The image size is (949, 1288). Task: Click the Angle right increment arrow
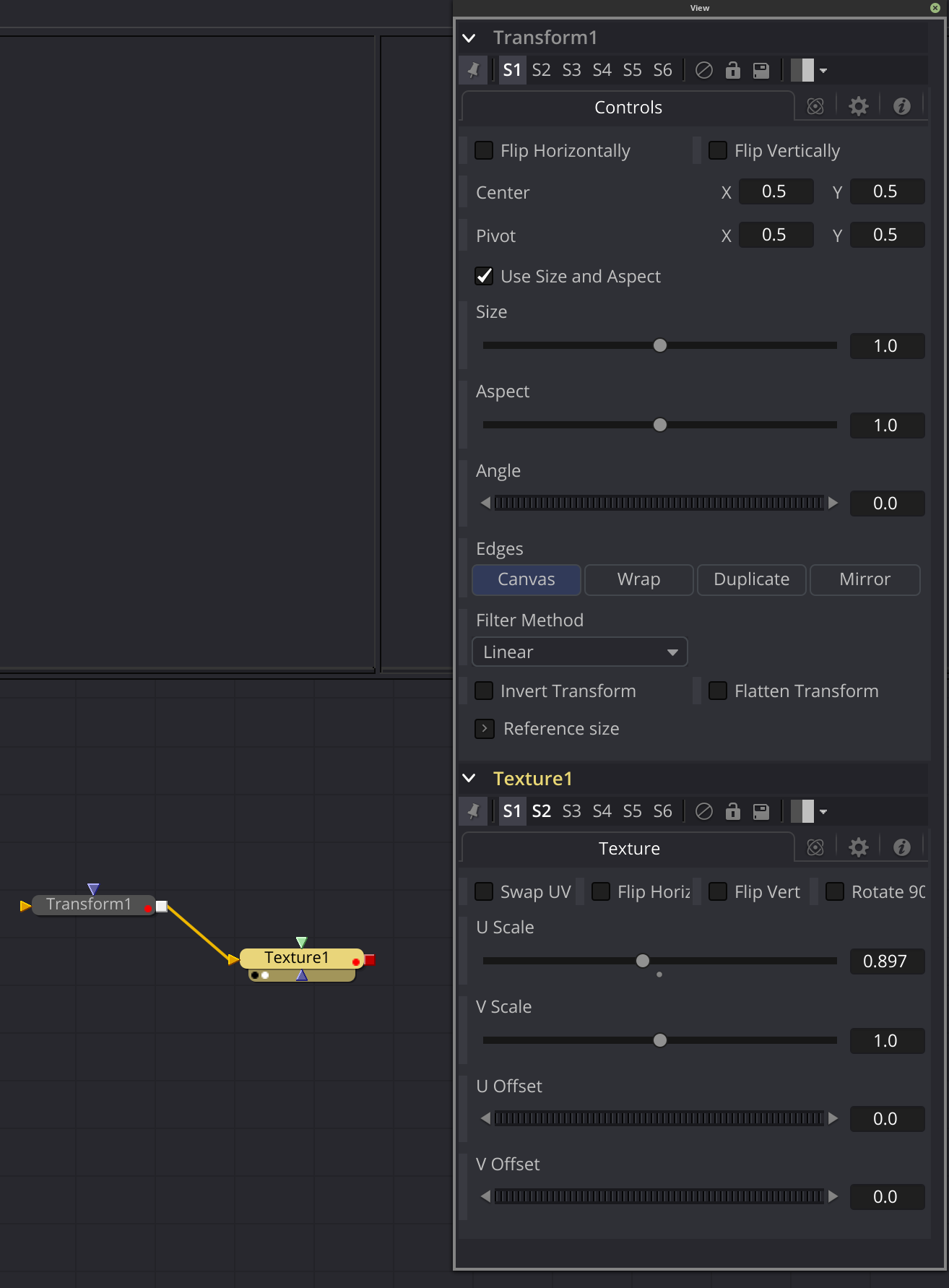(x=833, y=503)
